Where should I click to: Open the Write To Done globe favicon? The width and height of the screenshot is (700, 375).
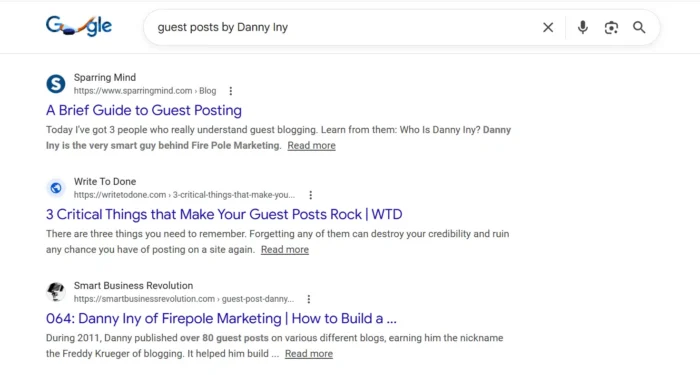click(x=56, y=188)
